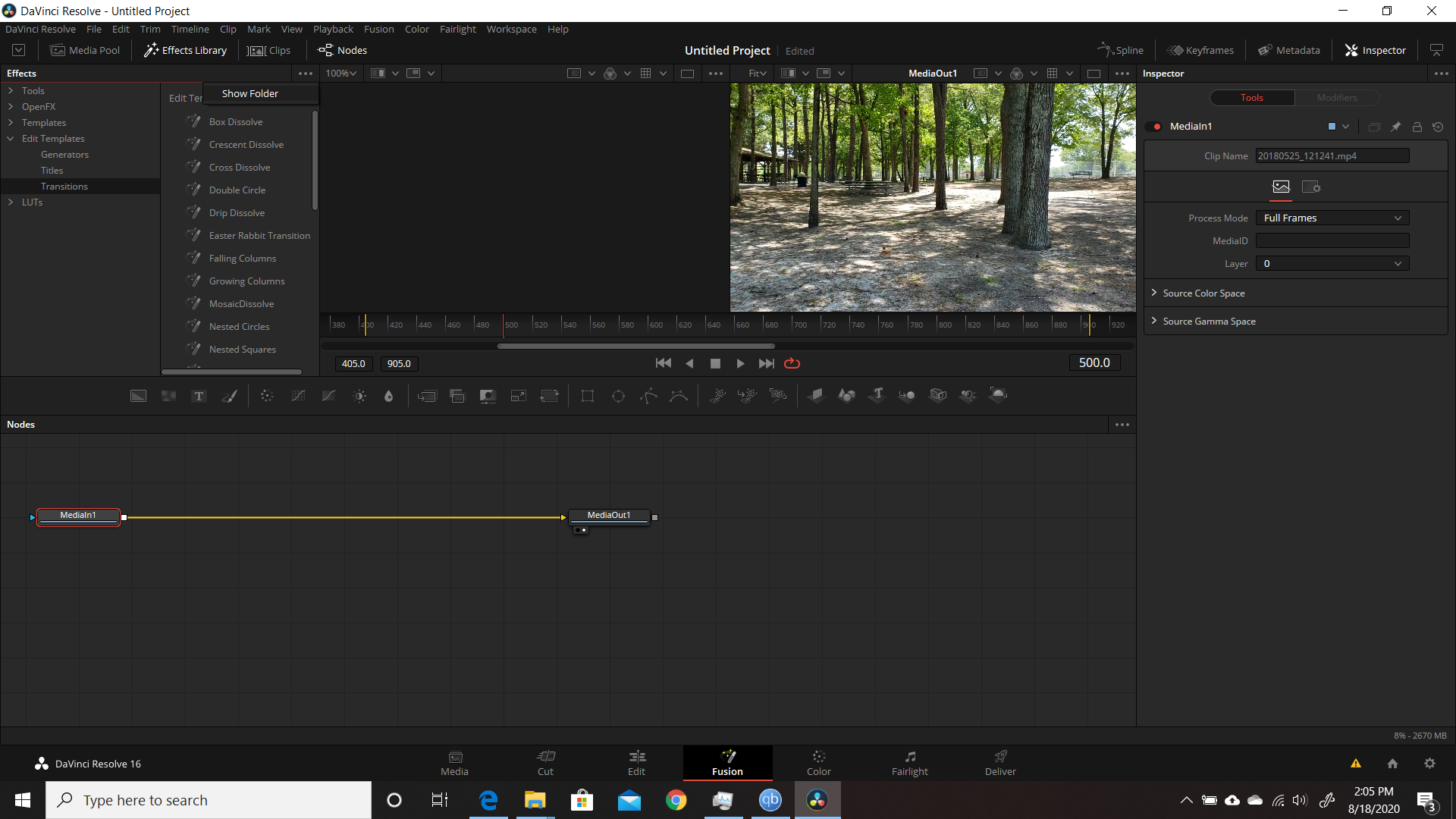Add a Color Corrector node
The image size is (1456, 819).
[x=267, y=396]
